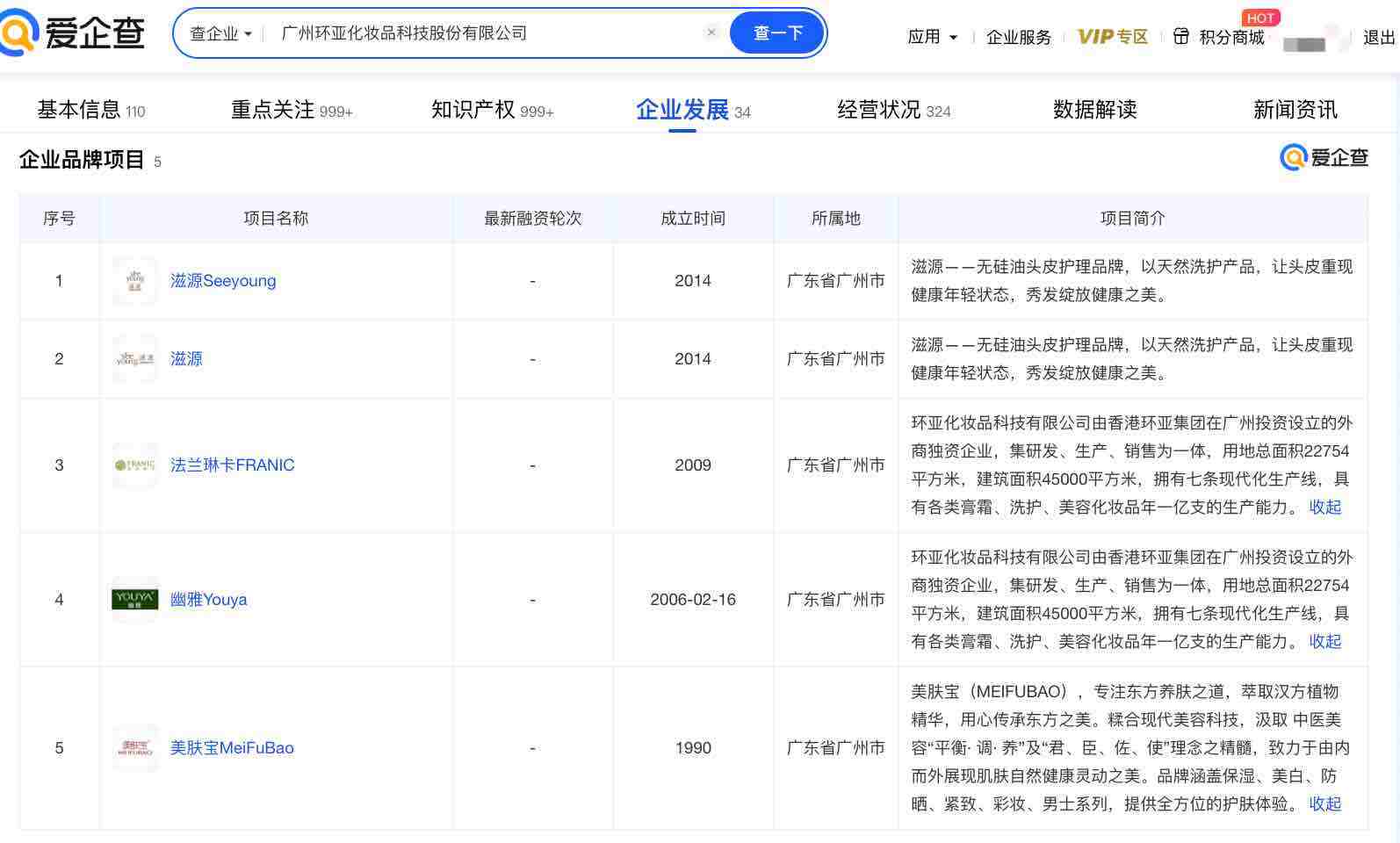Open 企业服务 link in header
1400x843 pixels.
pos(1018,37)
